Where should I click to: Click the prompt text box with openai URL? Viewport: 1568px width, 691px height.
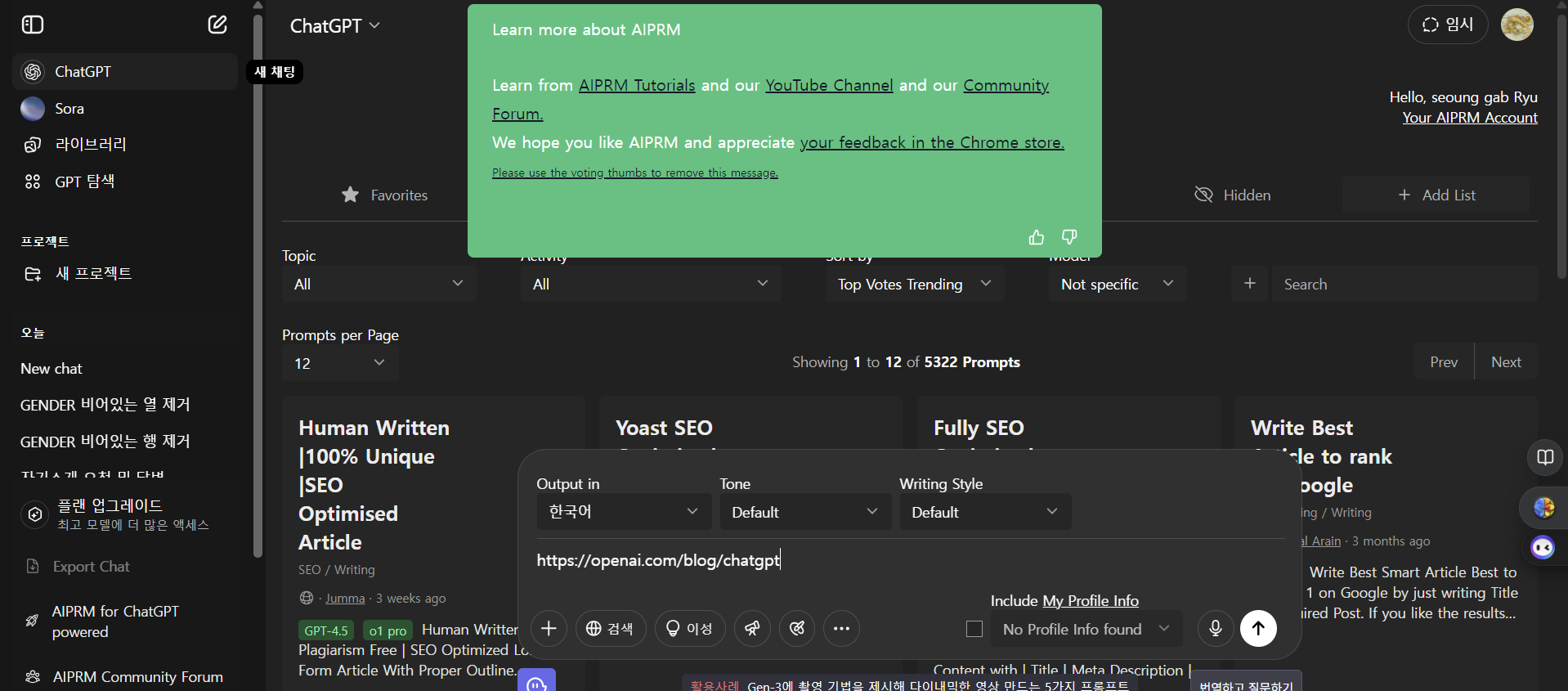point(910,561)
